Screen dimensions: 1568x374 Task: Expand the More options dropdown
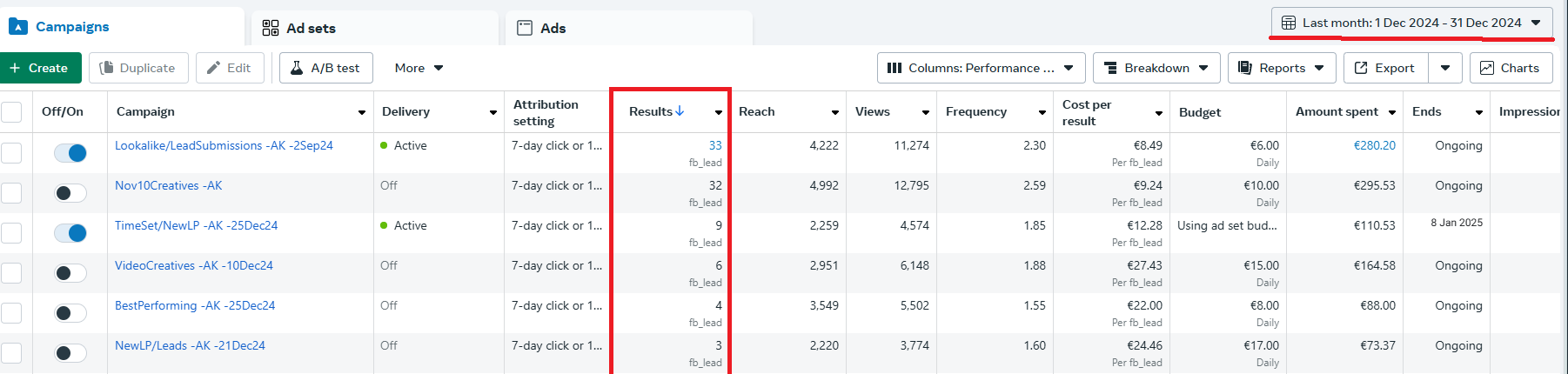coord(419,68)
